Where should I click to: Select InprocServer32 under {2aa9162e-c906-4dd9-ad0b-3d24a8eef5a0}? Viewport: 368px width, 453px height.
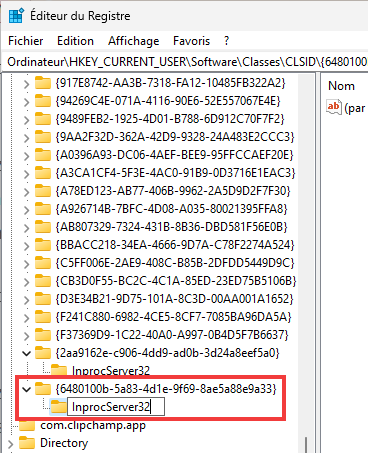tap(111, 371)
